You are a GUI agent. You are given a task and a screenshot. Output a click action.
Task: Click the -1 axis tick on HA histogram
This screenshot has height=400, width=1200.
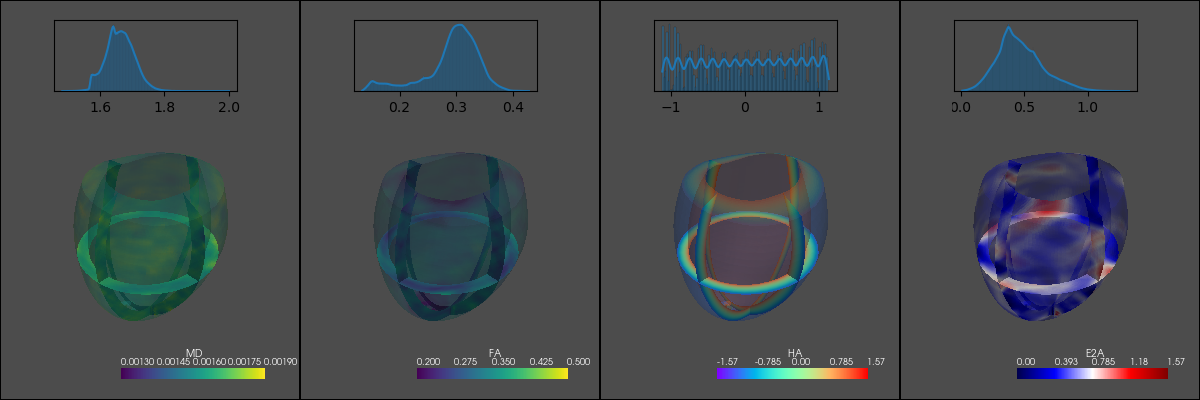(669, 105)
